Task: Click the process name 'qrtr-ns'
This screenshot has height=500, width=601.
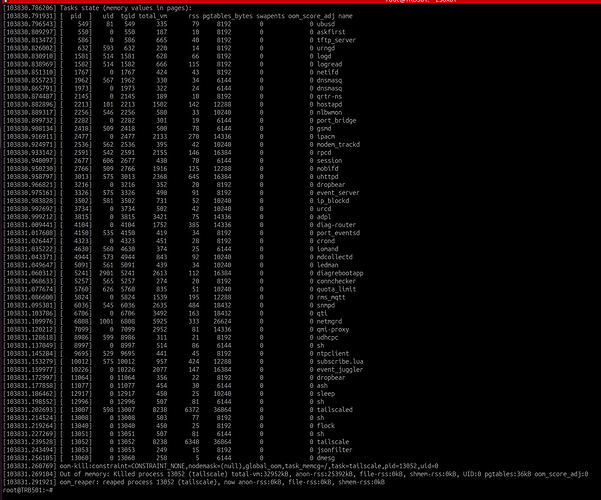Action: coord(329,97)
